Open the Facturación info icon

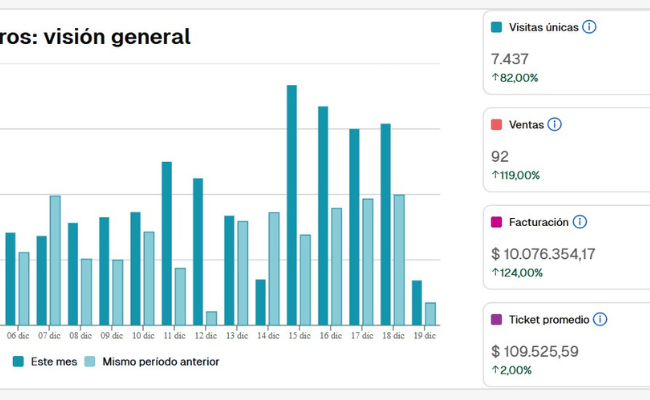click(x=580, y=222)
